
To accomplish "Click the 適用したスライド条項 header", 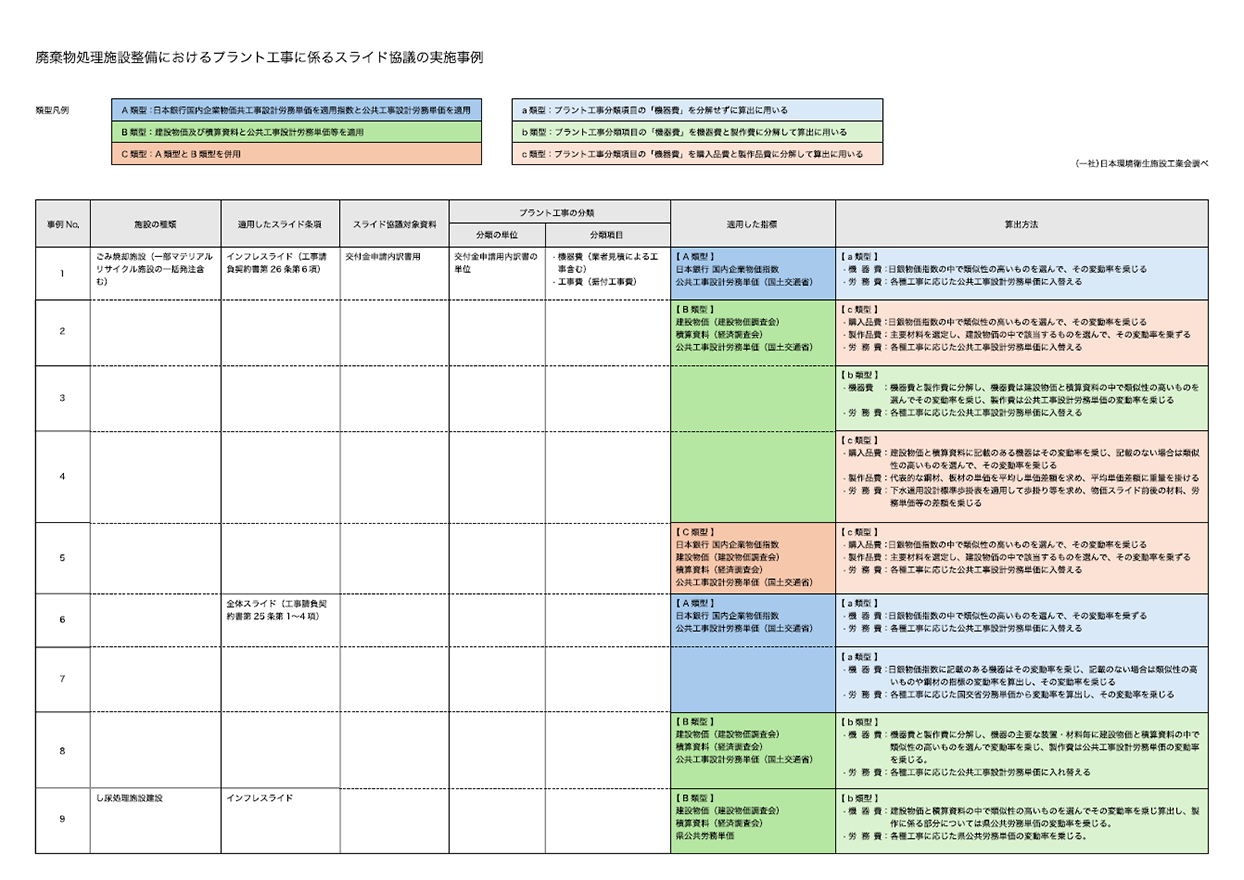I will pyautogui.click(x=280, y=225).
